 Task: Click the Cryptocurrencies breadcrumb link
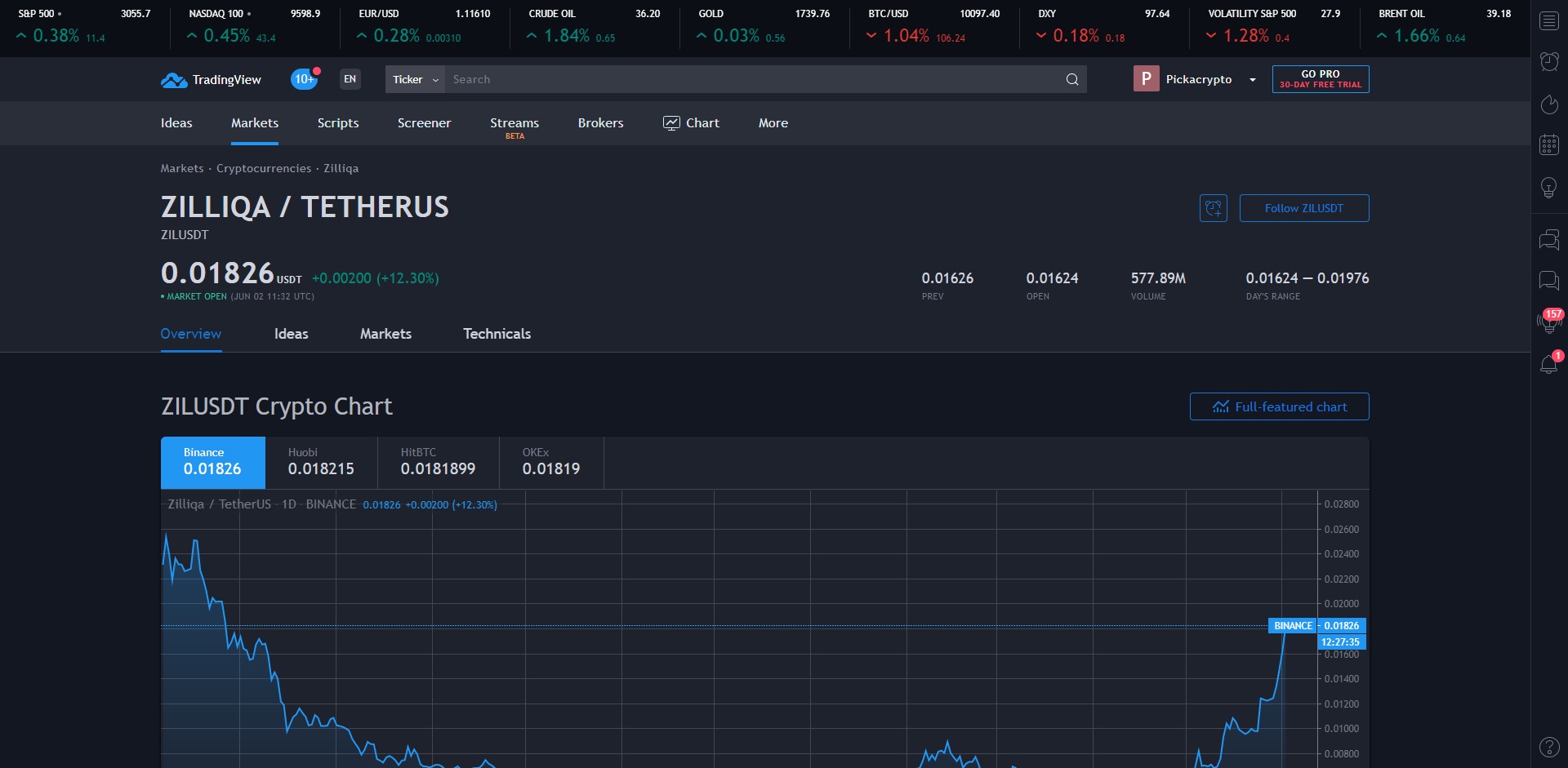pyautogui.click(x=264, y=168)
